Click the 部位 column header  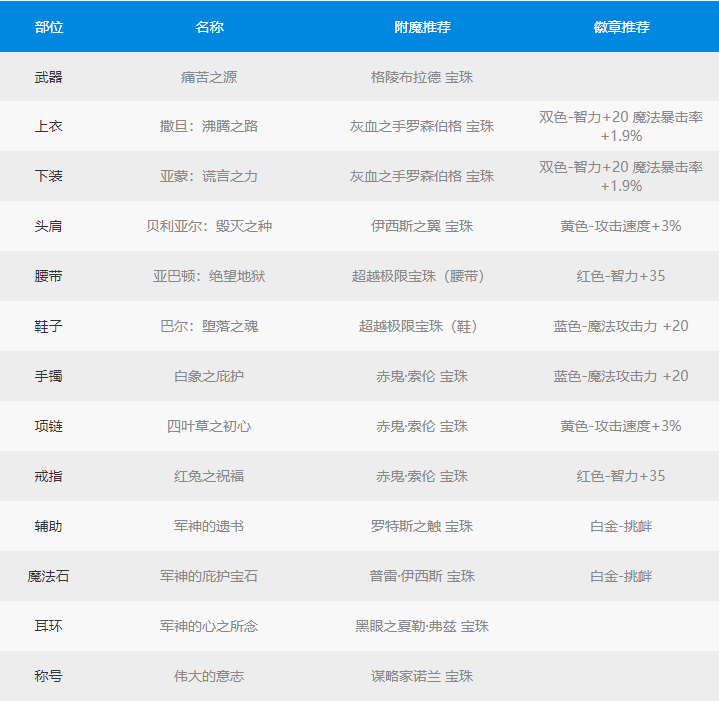tap(48, 27)
